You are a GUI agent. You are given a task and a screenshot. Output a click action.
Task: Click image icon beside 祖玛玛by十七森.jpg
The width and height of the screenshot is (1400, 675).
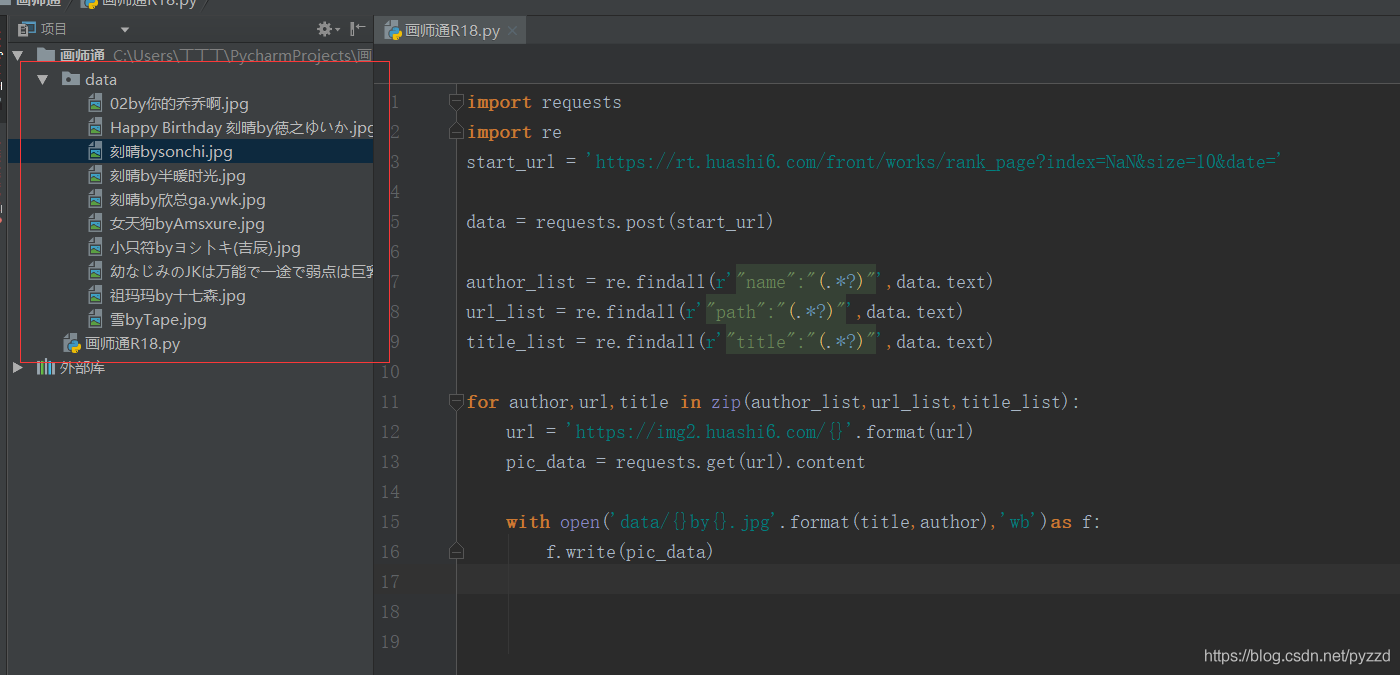point(95,295)
